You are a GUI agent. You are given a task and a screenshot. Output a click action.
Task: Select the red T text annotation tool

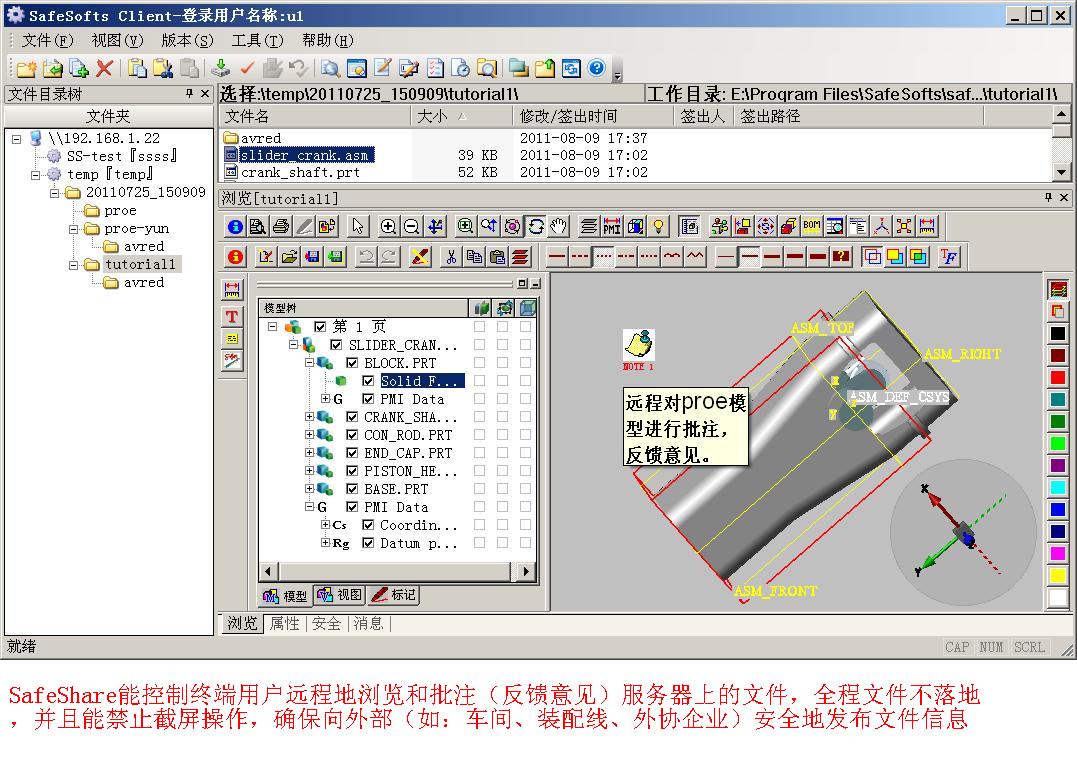tap(232, 316)
